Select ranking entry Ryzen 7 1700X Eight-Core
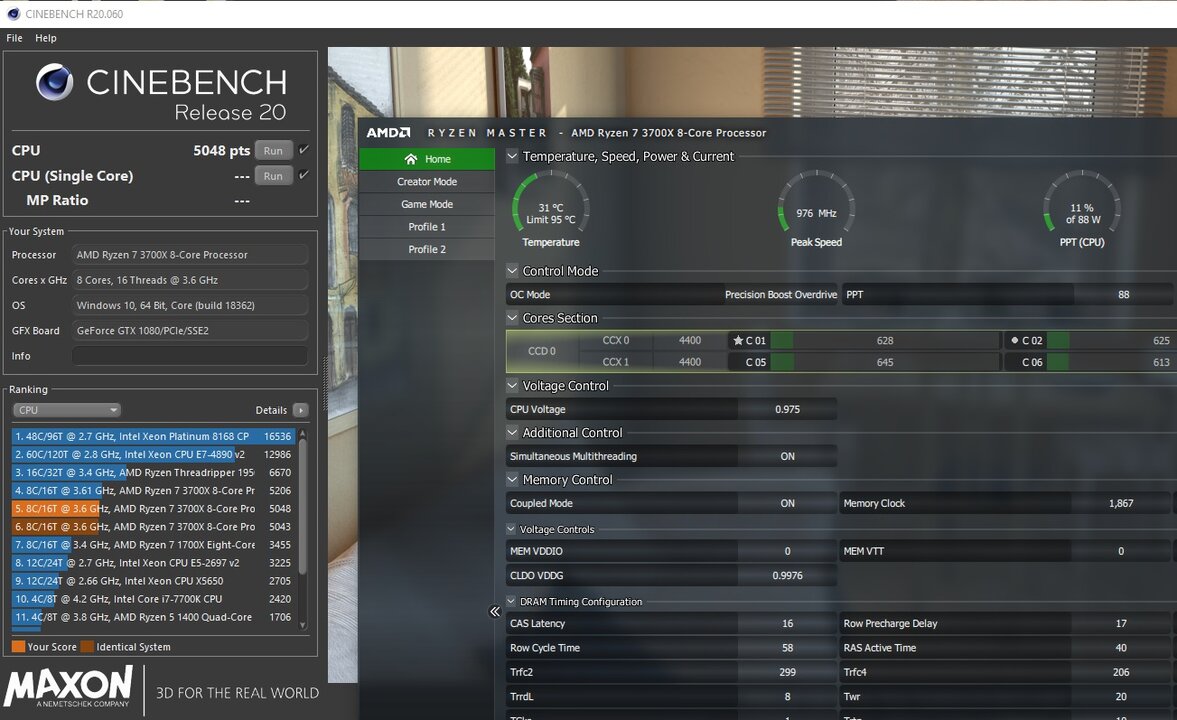Screen dimensions: 1177x720 154,544
